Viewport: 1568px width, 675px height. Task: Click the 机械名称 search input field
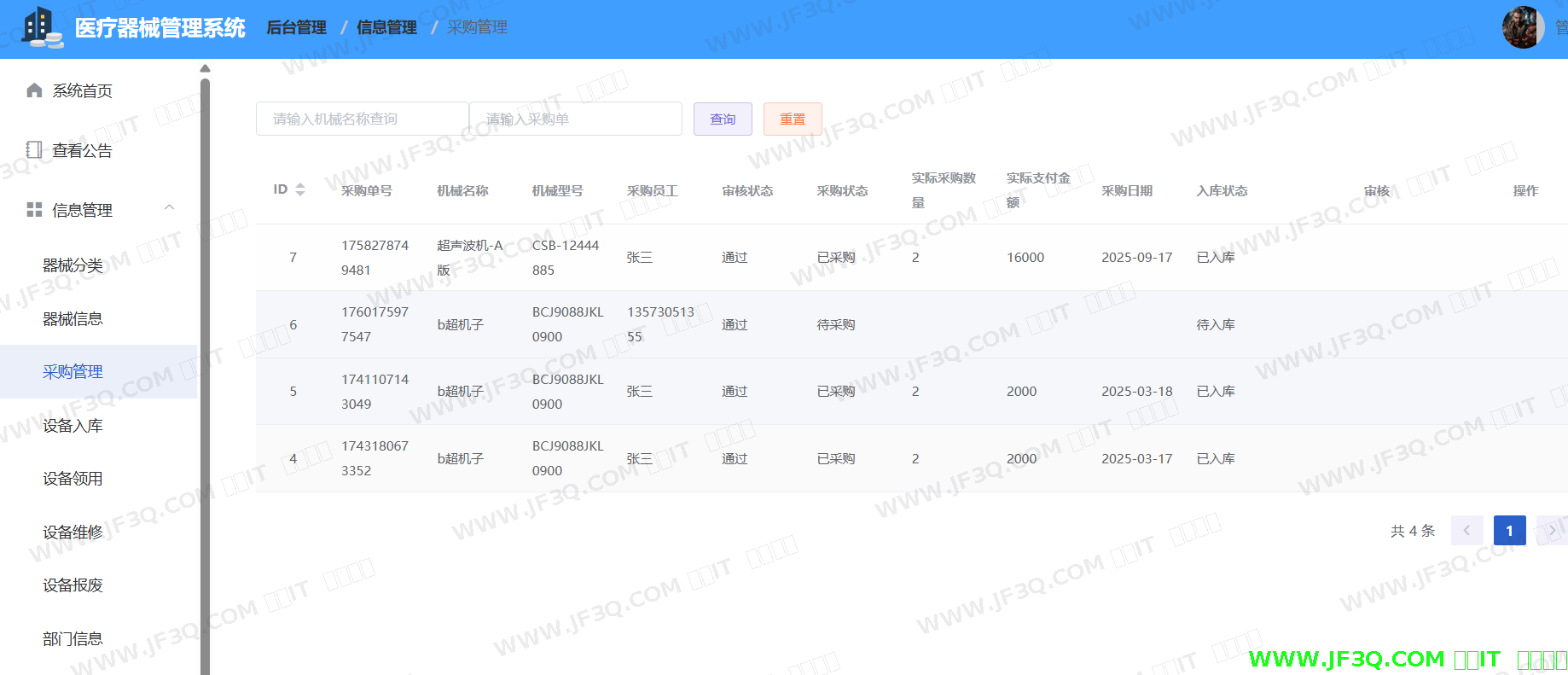[x=362, y=119]
